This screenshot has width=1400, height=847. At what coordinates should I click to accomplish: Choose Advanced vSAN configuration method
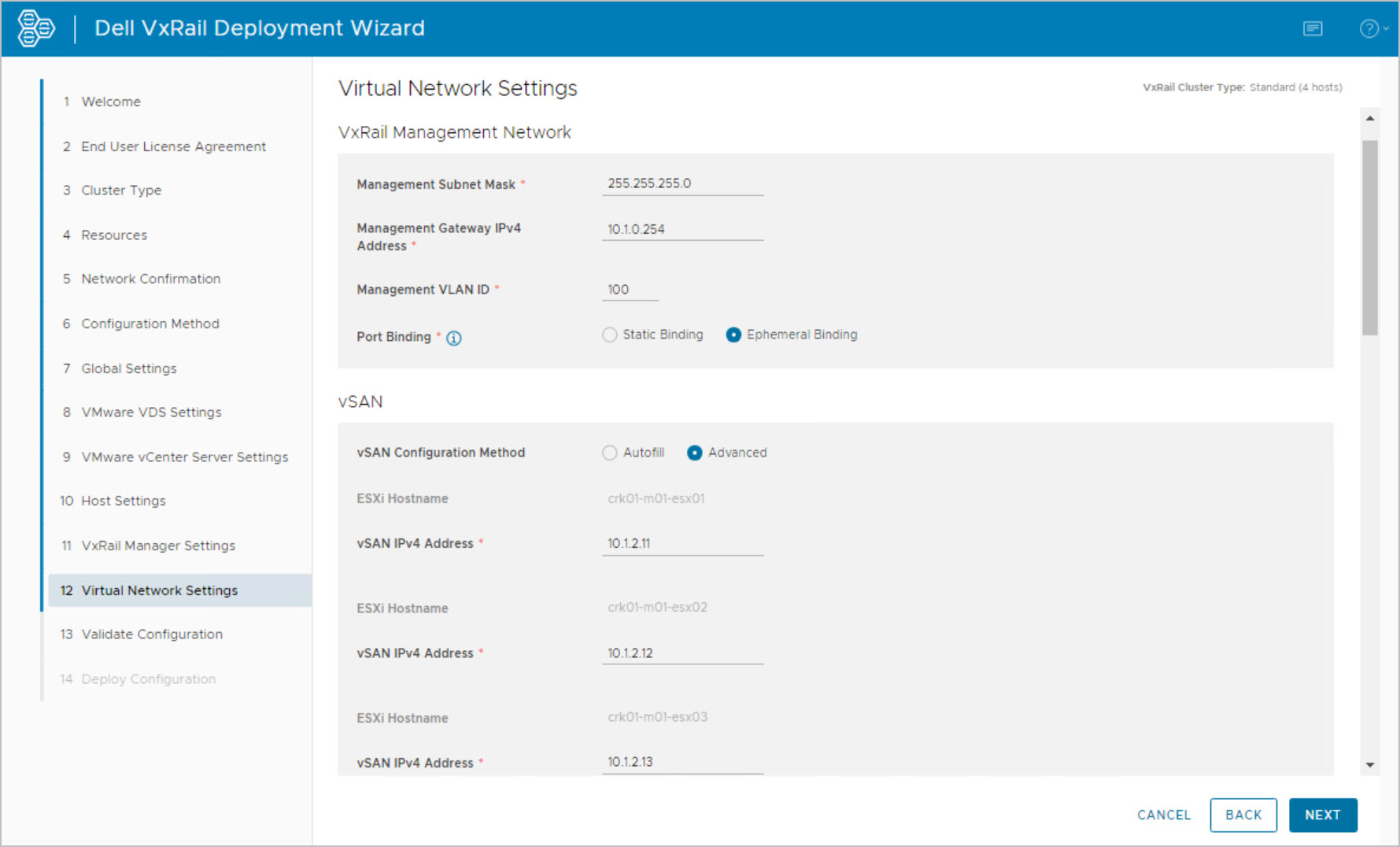[695, 453]
